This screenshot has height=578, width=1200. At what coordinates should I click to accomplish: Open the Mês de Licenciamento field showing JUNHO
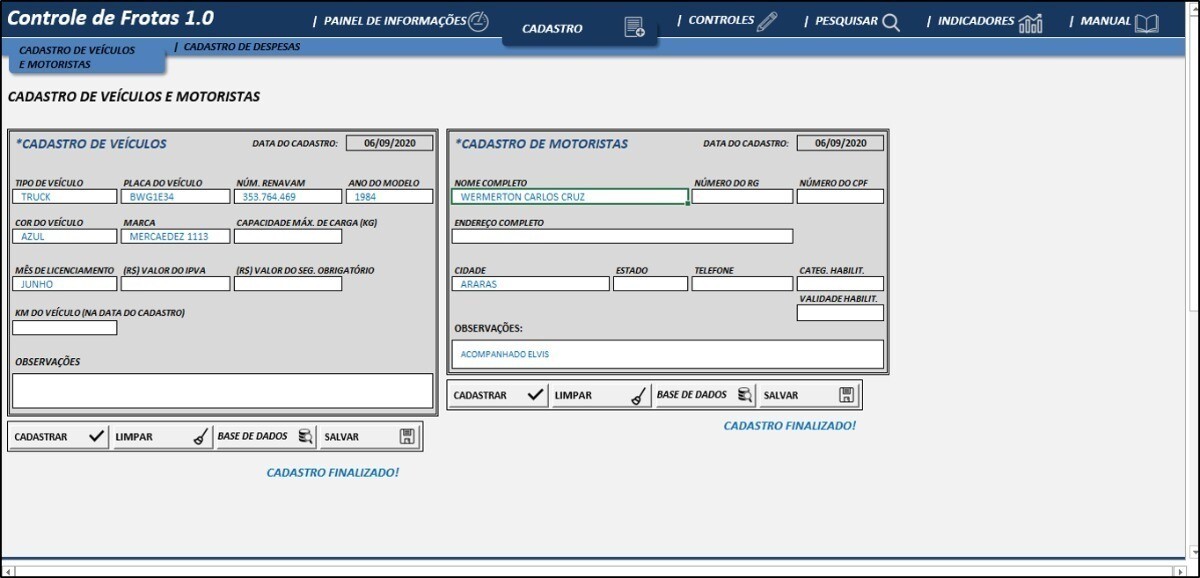[x=65, y=284]
